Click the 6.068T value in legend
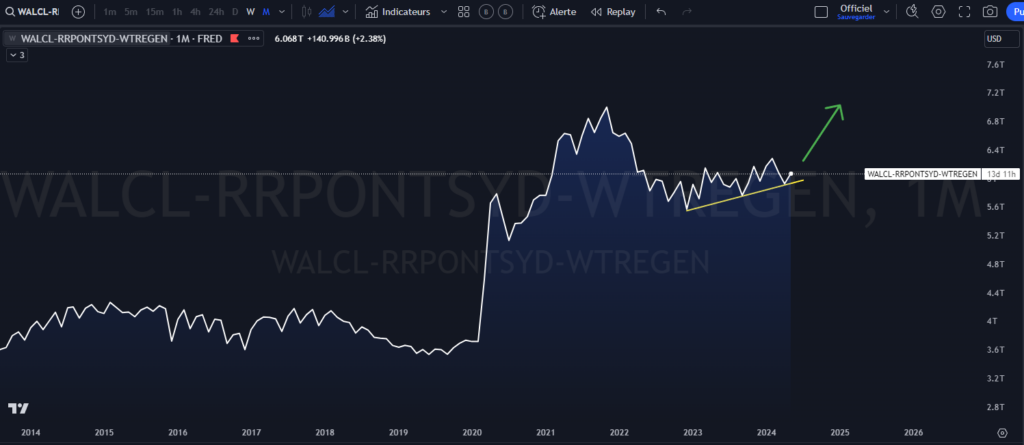1024x445 pixels. [x=288, y=39]
